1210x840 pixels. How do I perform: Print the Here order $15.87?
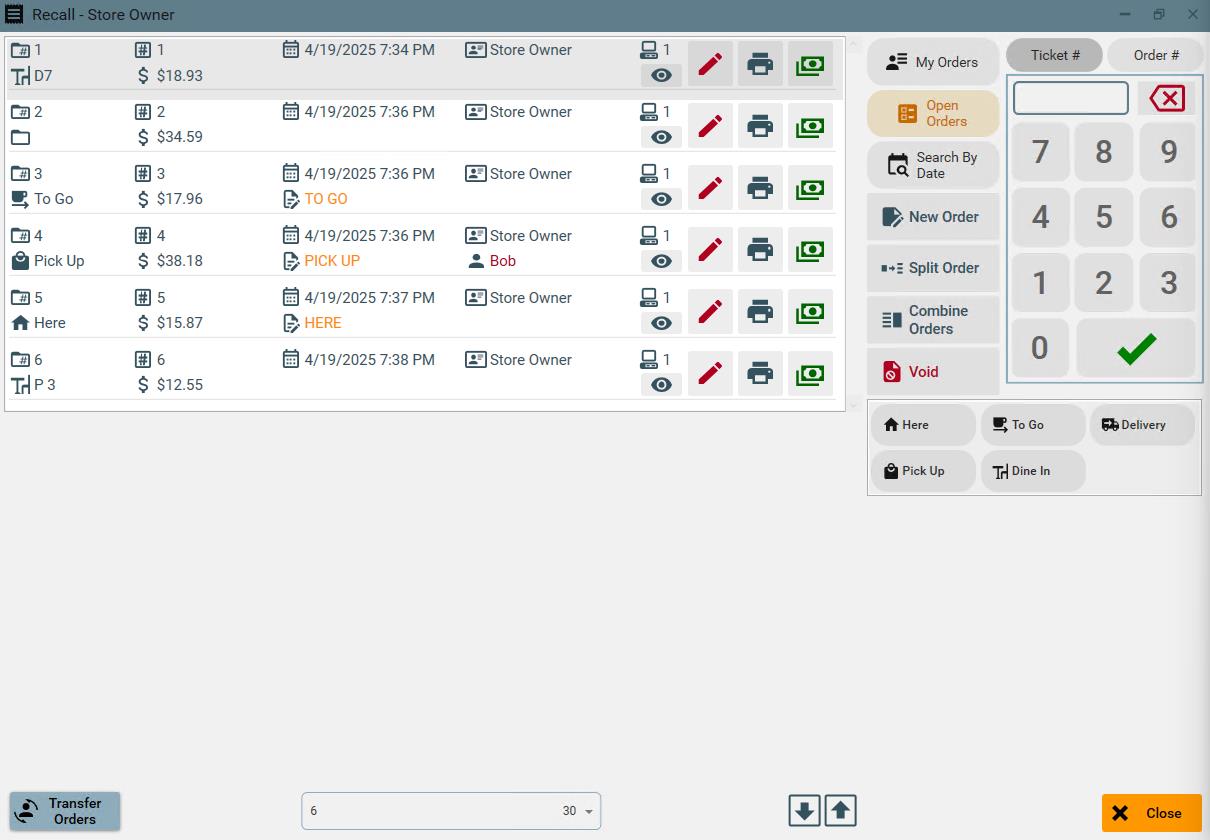760,312
